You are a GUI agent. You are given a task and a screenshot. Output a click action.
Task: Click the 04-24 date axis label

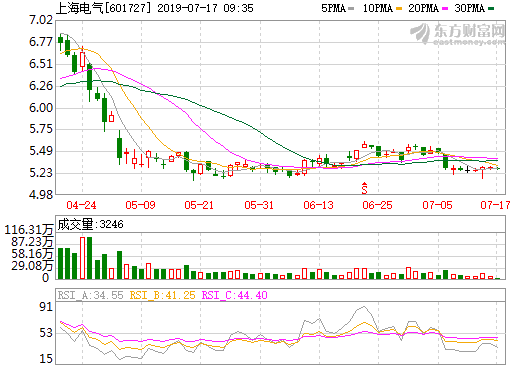click(x=81, y=205)
